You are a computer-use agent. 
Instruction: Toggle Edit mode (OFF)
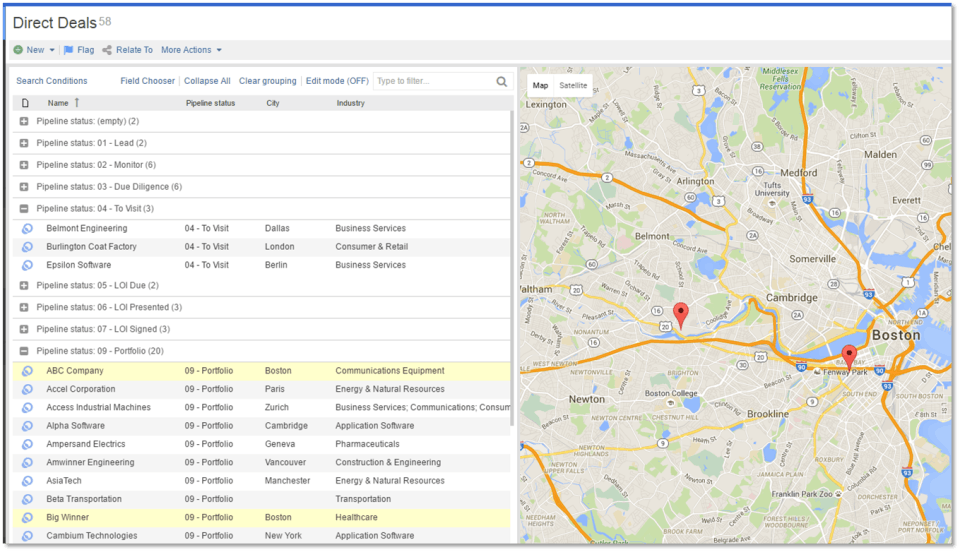click(x=337, y=81)
